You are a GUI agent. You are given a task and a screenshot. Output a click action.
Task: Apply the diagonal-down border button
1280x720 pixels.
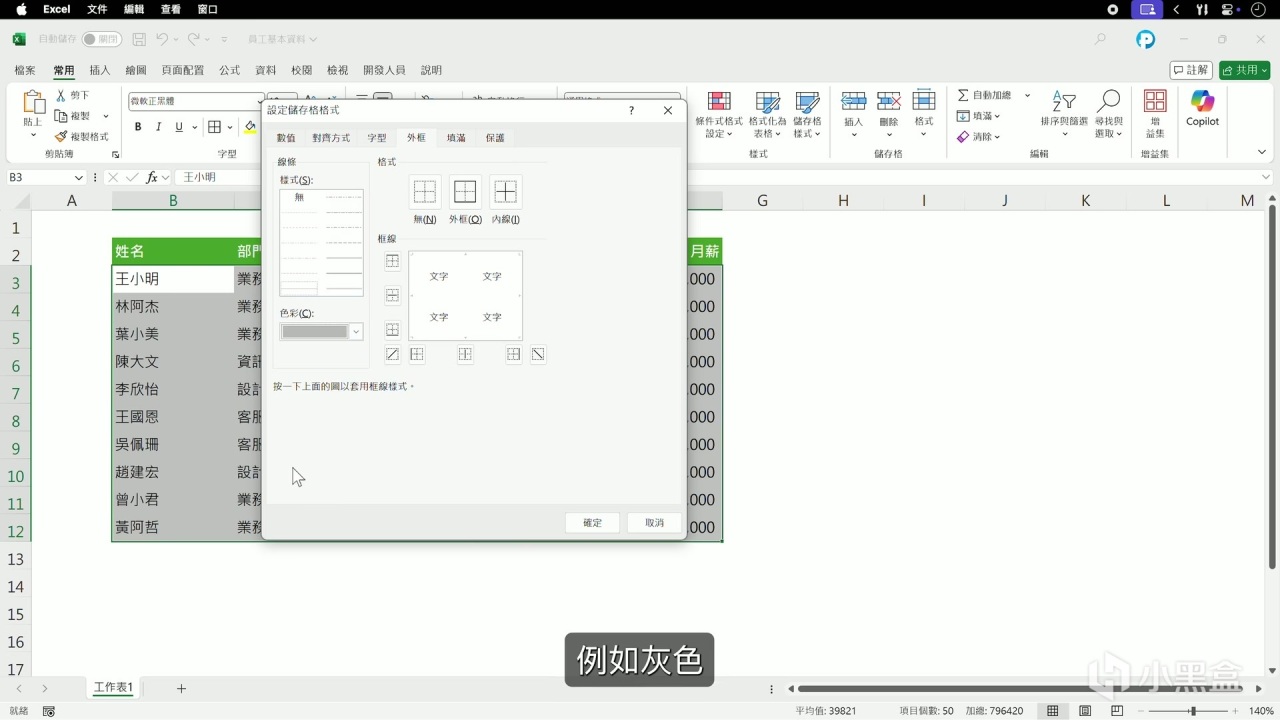coord(538,354)
